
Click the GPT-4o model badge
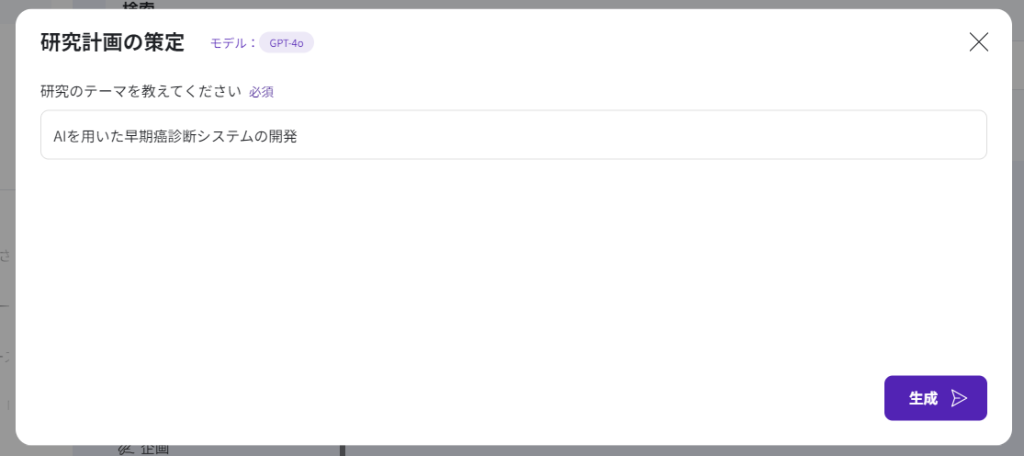pyautogui.click(x=286, y=43)
